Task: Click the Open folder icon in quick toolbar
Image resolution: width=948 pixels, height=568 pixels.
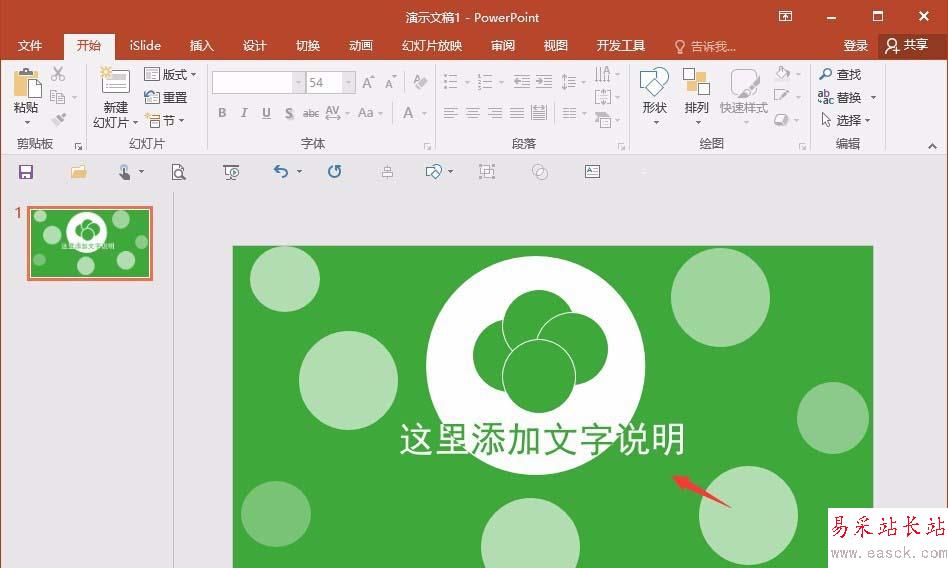Action: (79, 172)
